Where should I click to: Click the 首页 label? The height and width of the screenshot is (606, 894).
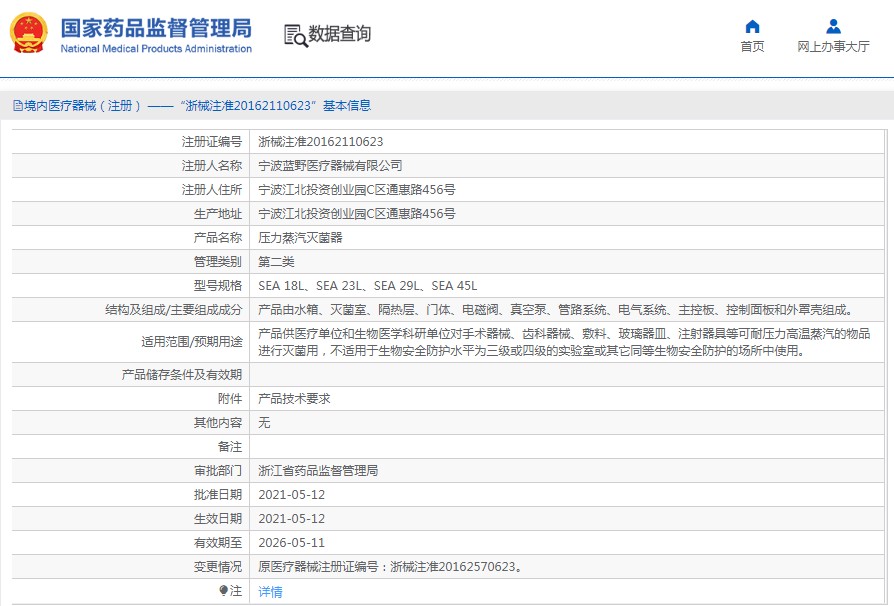pos(752,47)
